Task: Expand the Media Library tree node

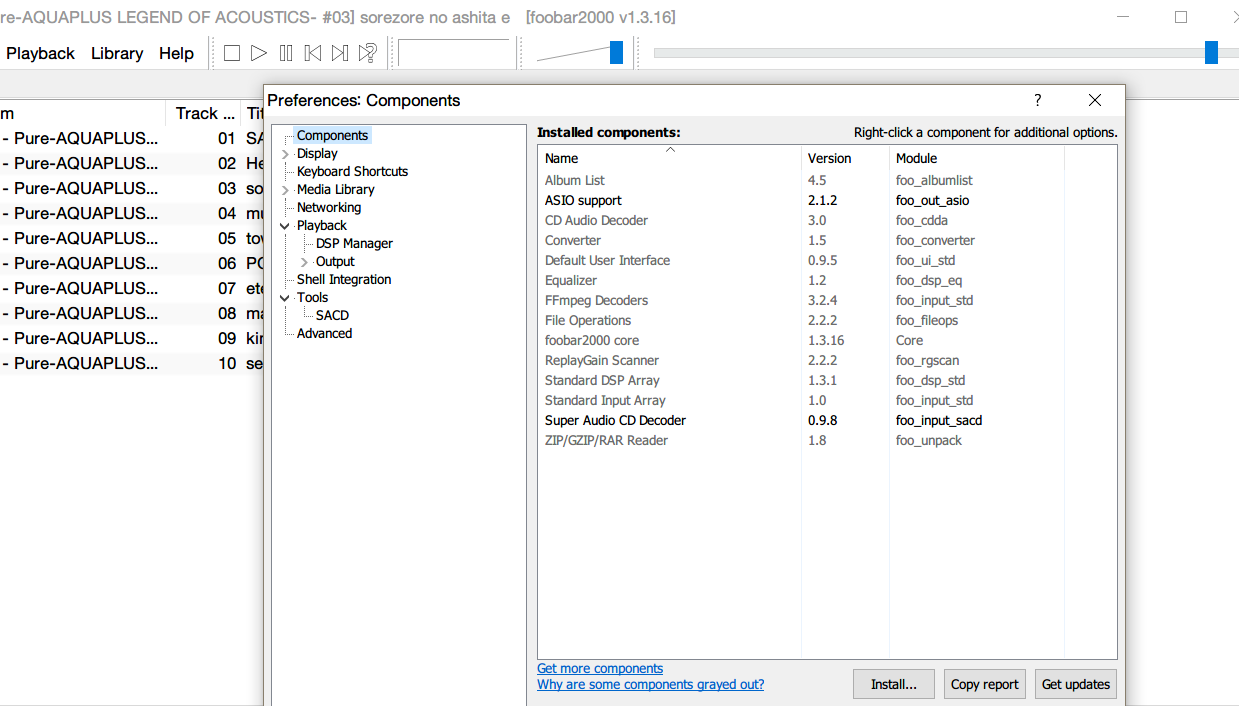Action: [286, 190]
